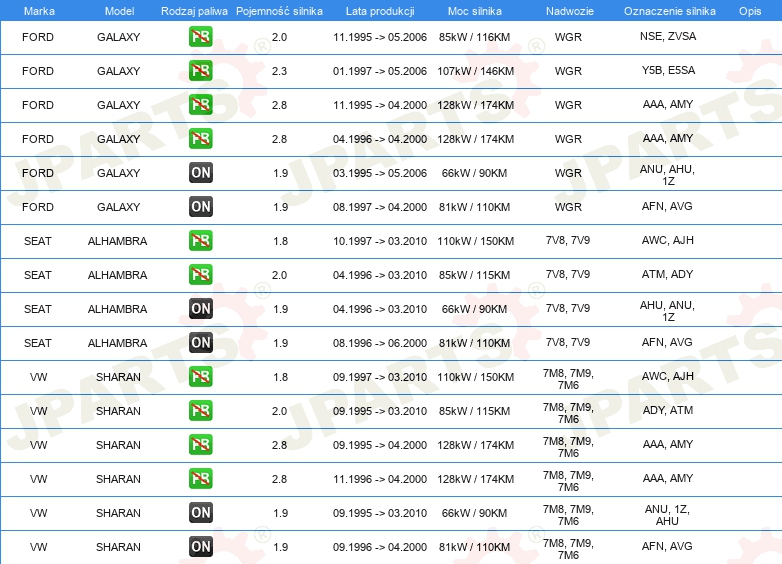
Task: Select the NSE, ZVSA engine code cell
Action: (668, 36)
